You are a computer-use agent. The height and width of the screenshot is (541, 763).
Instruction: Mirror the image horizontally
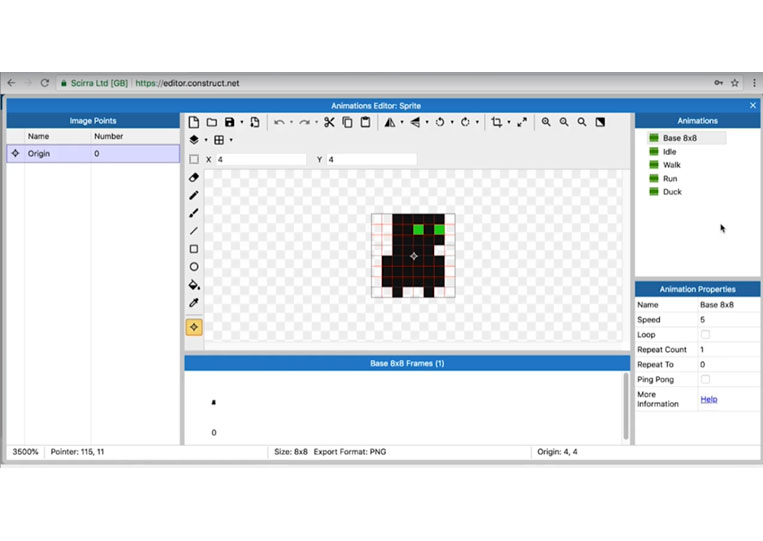point(390,122)
